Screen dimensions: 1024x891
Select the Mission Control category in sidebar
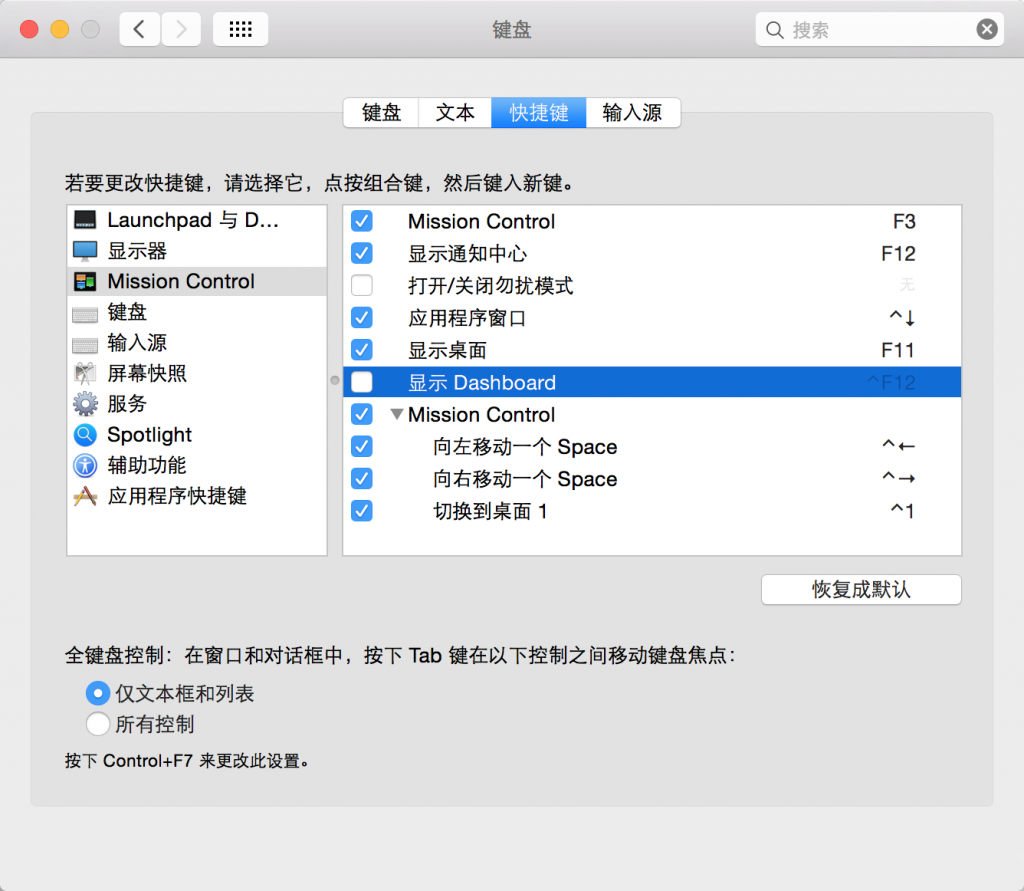point(180,281)
